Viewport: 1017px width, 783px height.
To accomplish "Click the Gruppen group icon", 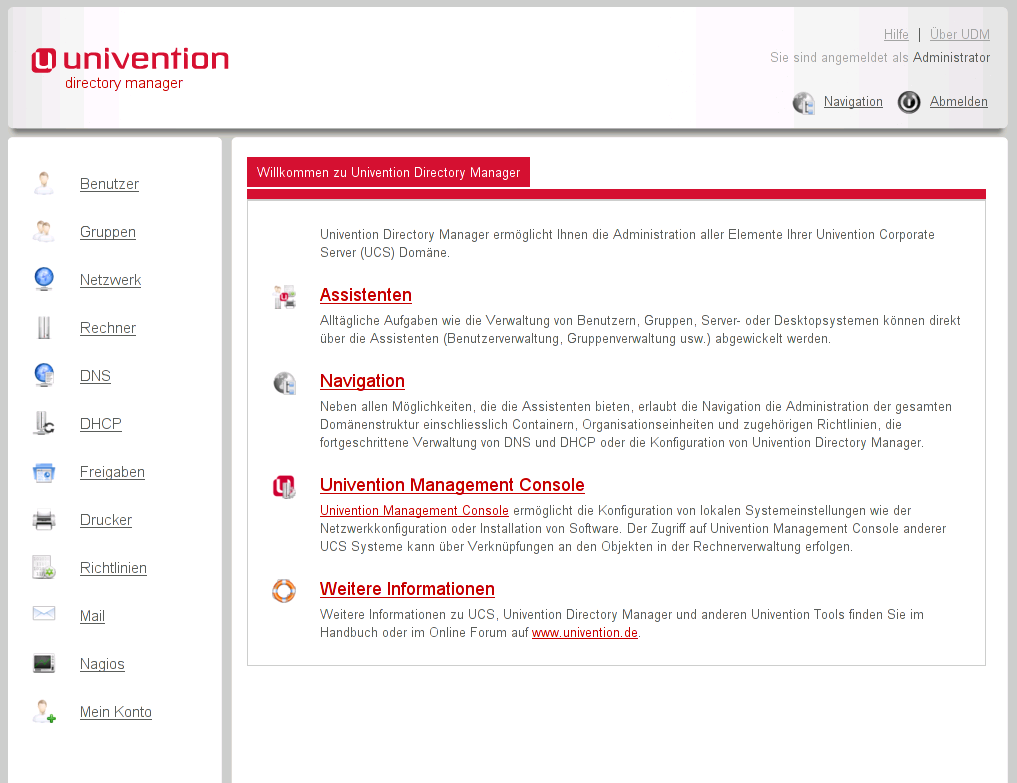I will click(44, 232).
